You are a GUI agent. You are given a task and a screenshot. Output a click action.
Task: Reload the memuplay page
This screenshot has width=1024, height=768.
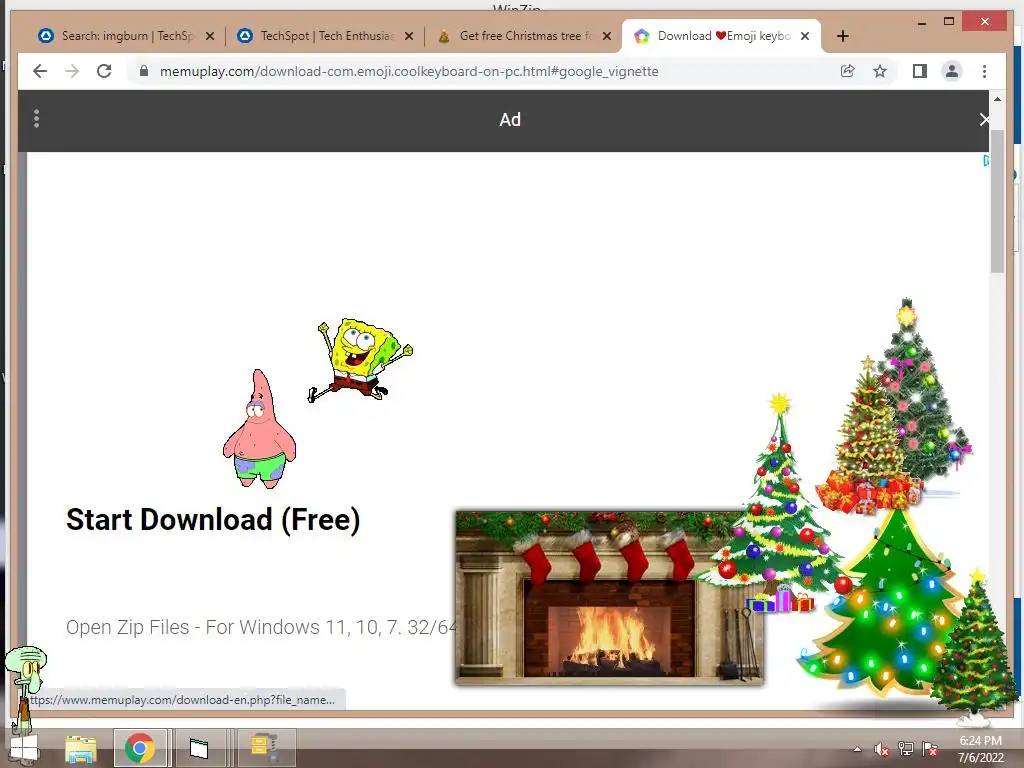[104, 71]
